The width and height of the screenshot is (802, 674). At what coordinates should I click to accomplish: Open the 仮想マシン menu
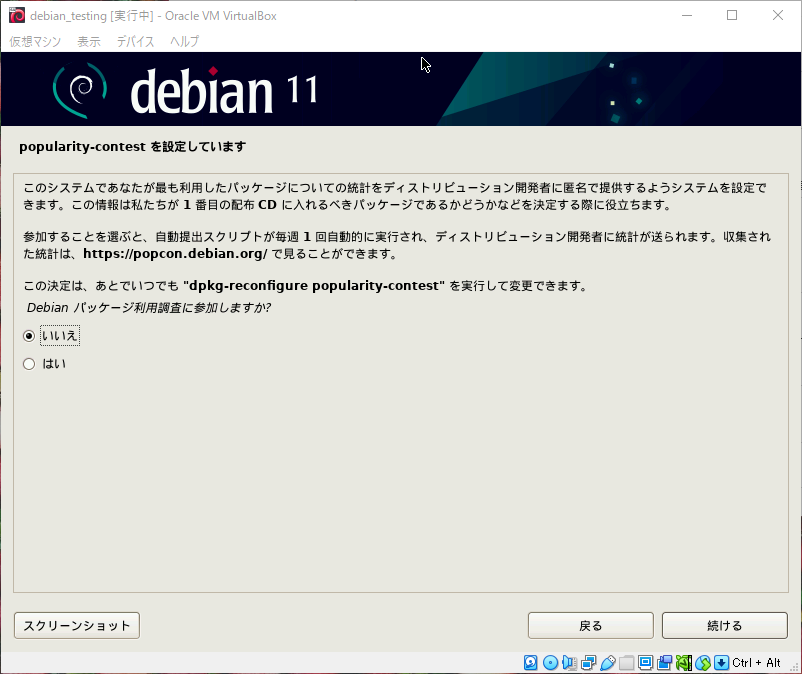coord(35,41)
